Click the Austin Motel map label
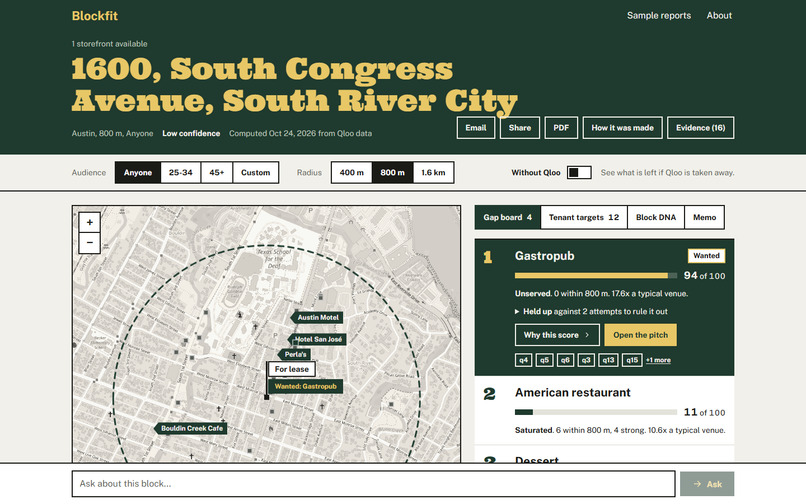806x504 pixels. click(x=317, y=317)
